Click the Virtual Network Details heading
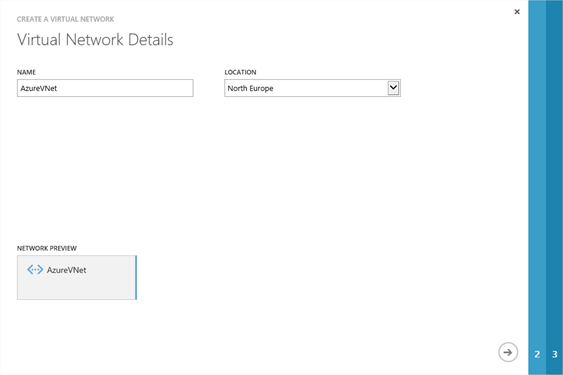This screenshot has width=563, height=375. [95, 40]
